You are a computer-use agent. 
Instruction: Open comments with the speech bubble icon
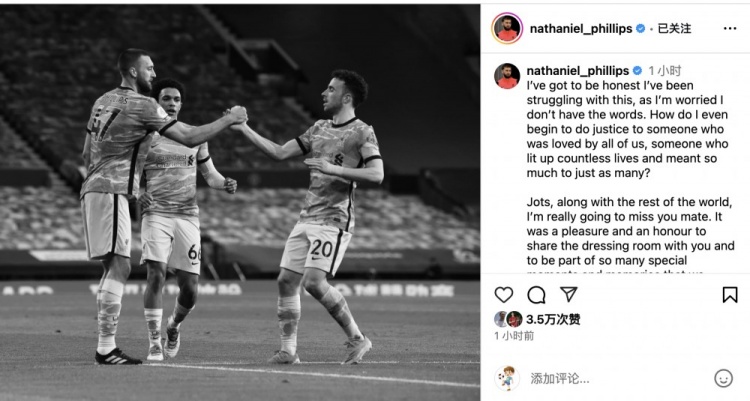(536, 295)
